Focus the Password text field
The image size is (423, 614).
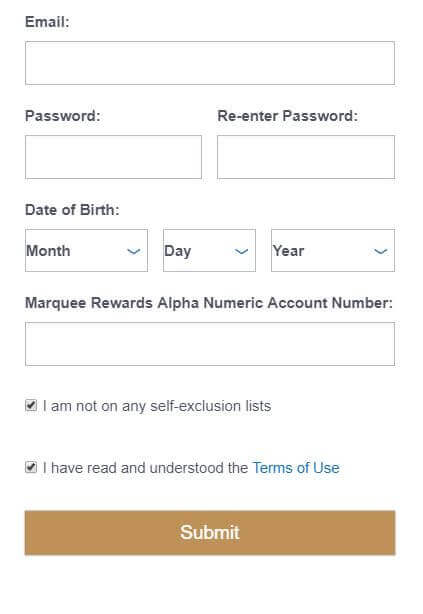coord(114,157)
